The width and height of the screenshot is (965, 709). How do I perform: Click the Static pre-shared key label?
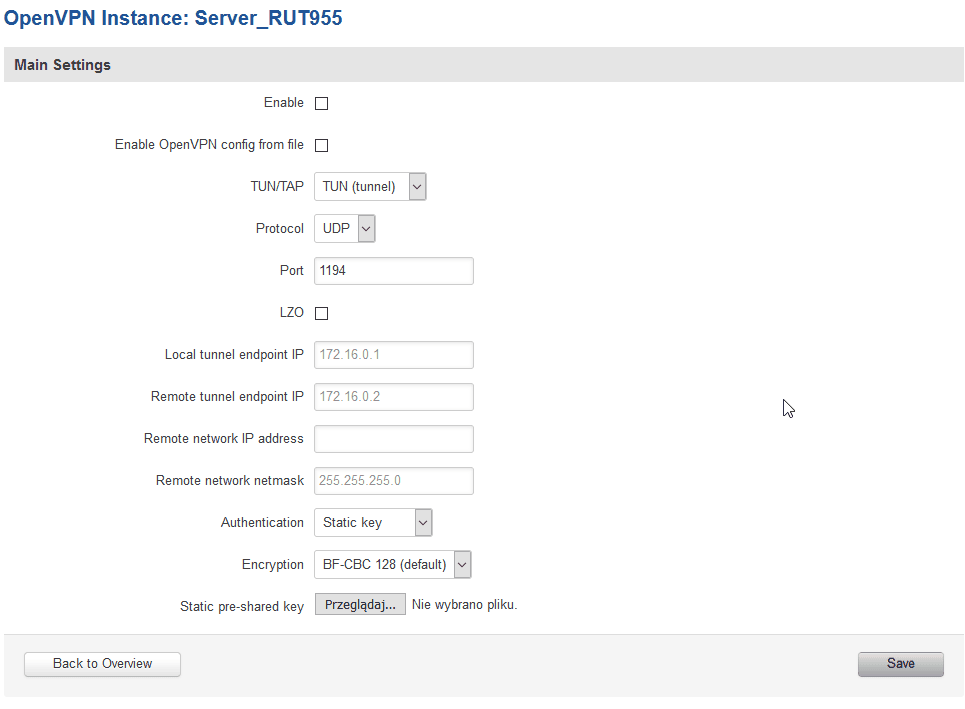[x=242, y=607]
